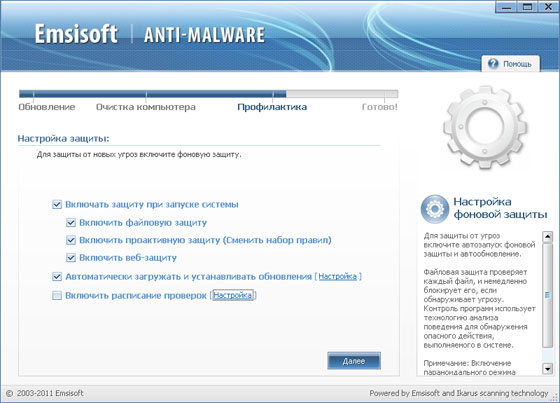Click the large gear icon
Screen dimensions: 560x403
[x=485, y=126]
